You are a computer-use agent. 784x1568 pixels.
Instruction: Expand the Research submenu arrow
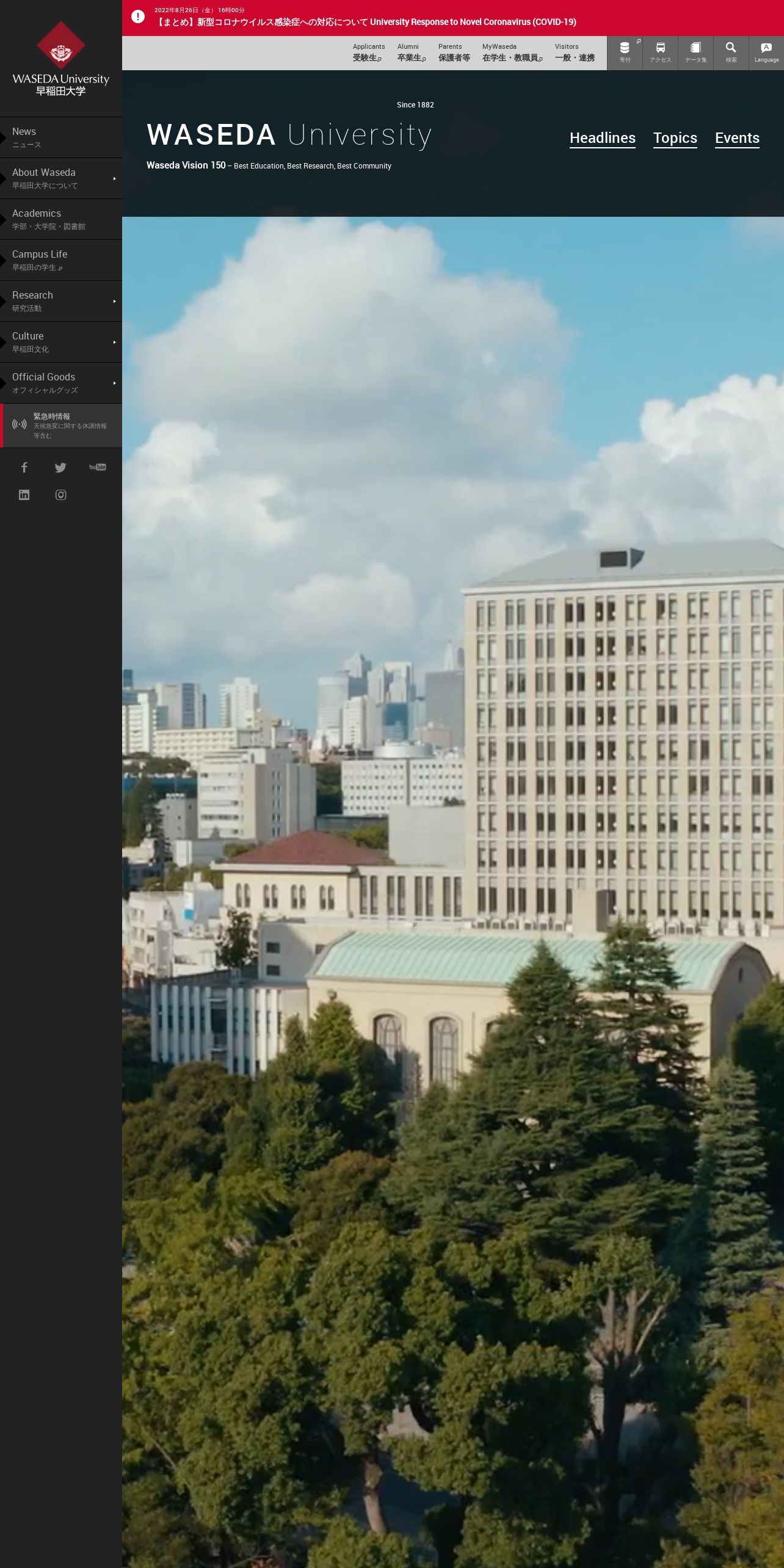(x=114, y=301)
